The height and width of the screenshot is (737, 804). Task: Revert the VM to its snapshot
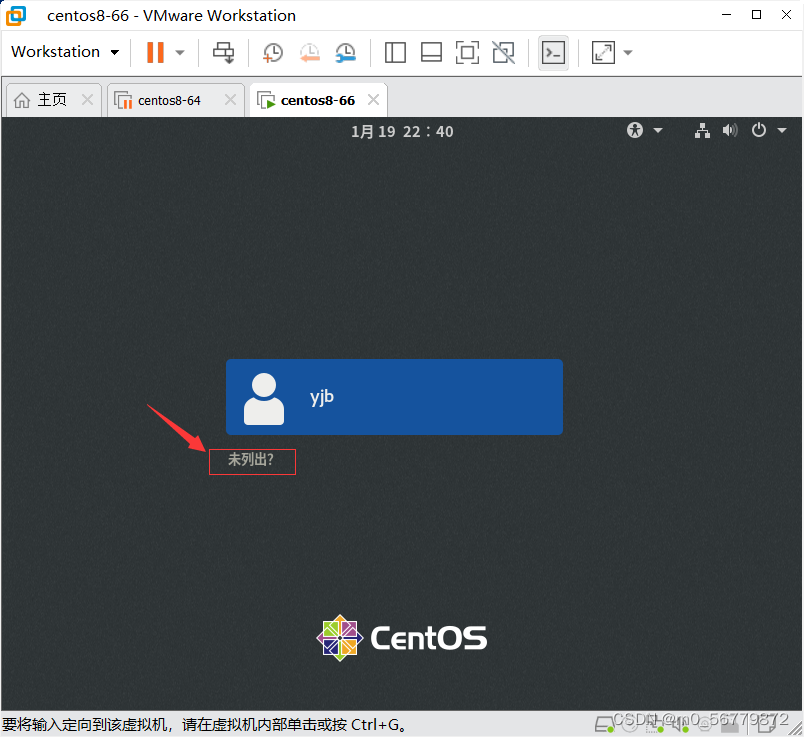tap(309, 52)
